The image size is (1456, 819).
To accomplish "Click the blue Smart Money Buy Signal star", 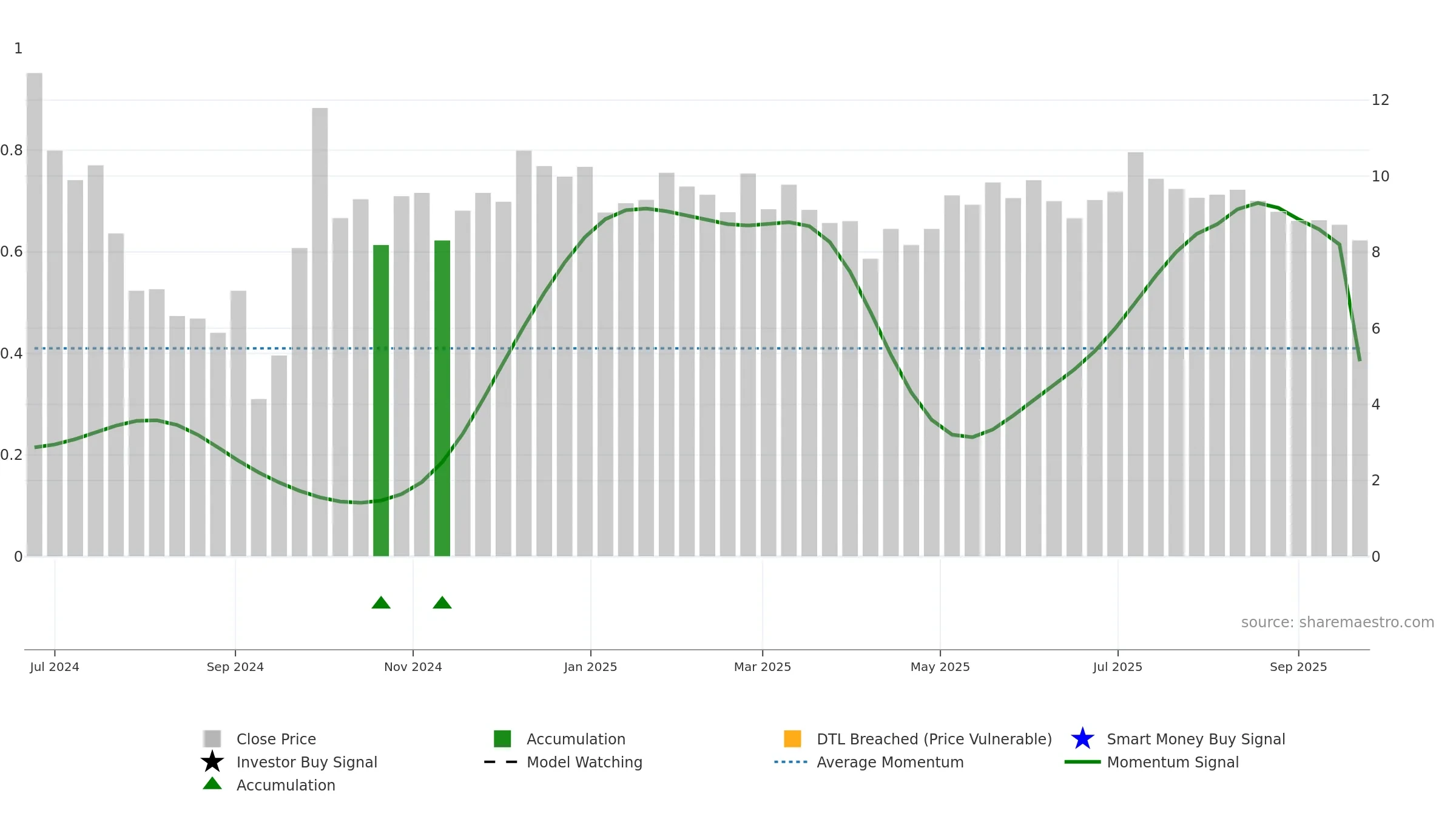I will (1082, 738).
